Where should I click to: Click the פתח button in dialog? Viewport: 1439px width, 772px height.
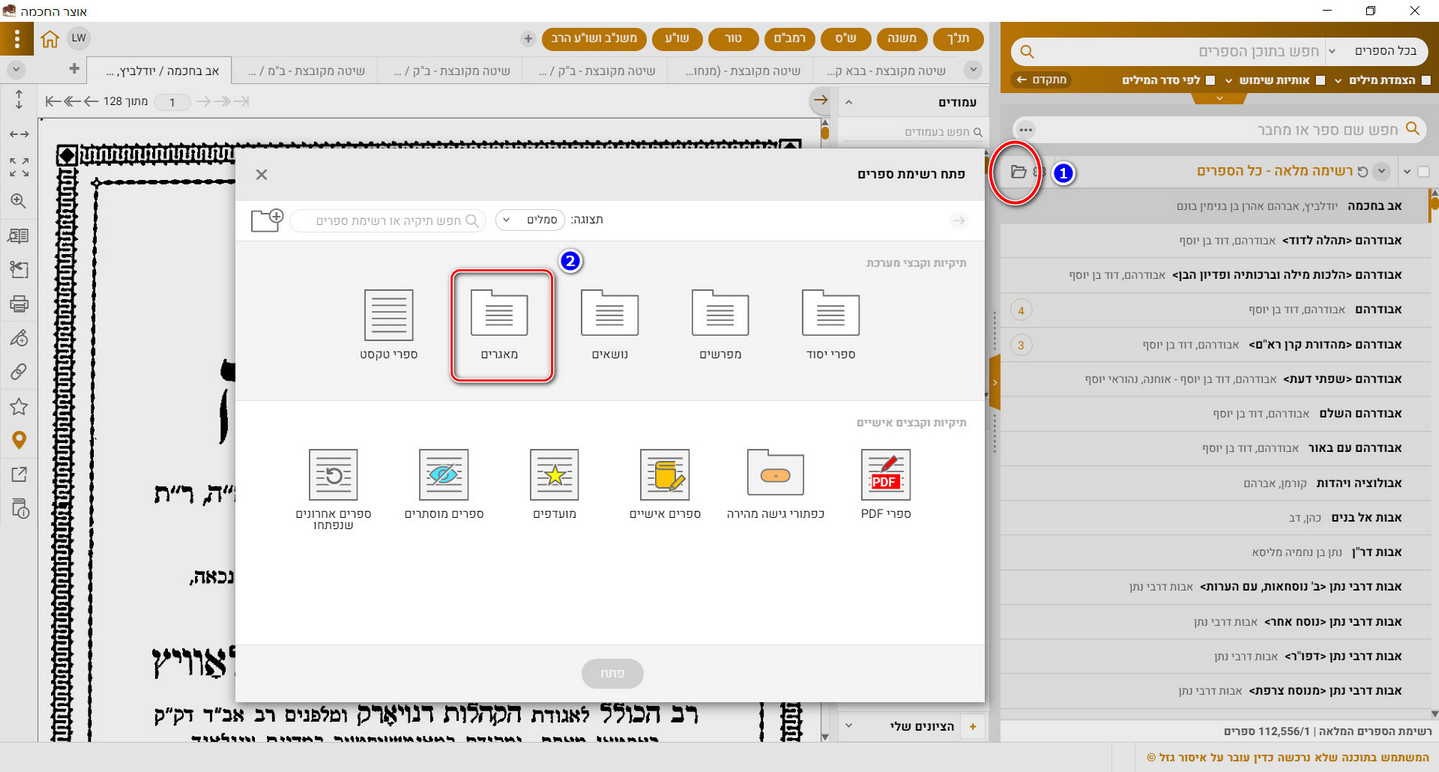[613, 673]
